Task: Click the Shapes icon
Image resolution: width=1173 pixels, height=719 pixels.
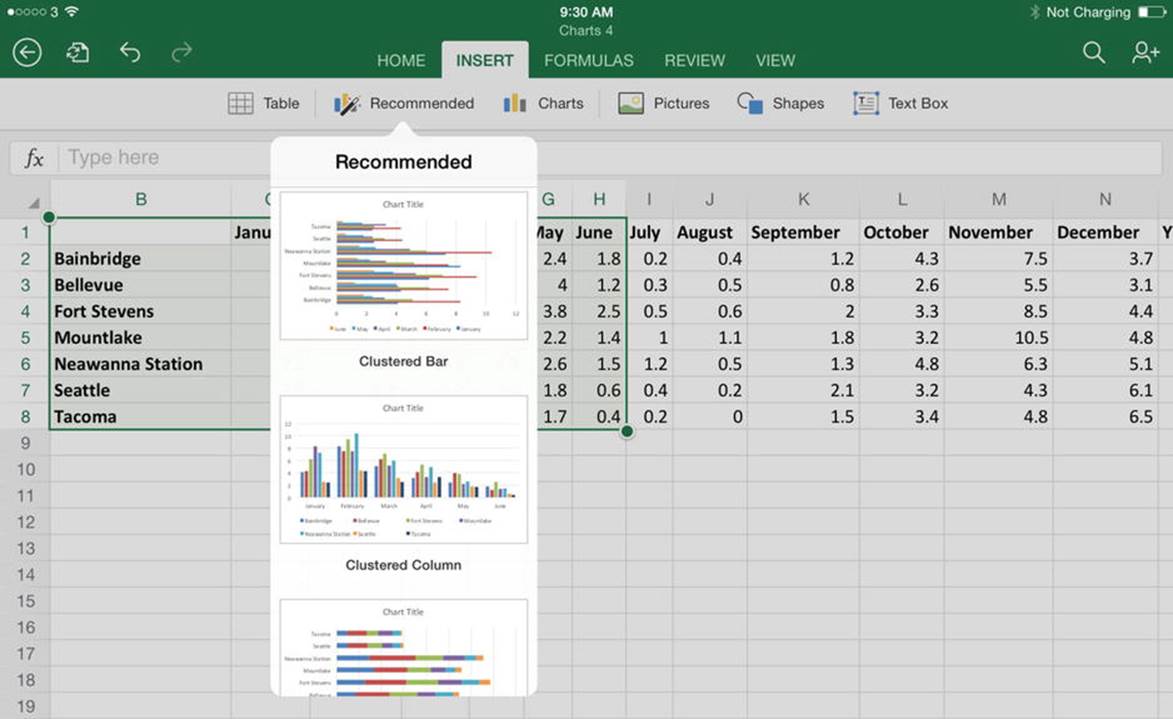Action: [x=750, y=103]
